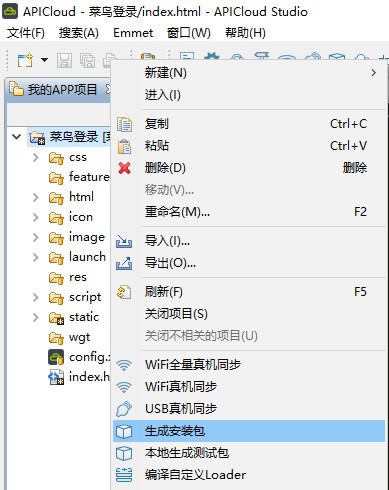Open the Emmet menu
This screenshot has width=389, height=490.
click(133, 33)
